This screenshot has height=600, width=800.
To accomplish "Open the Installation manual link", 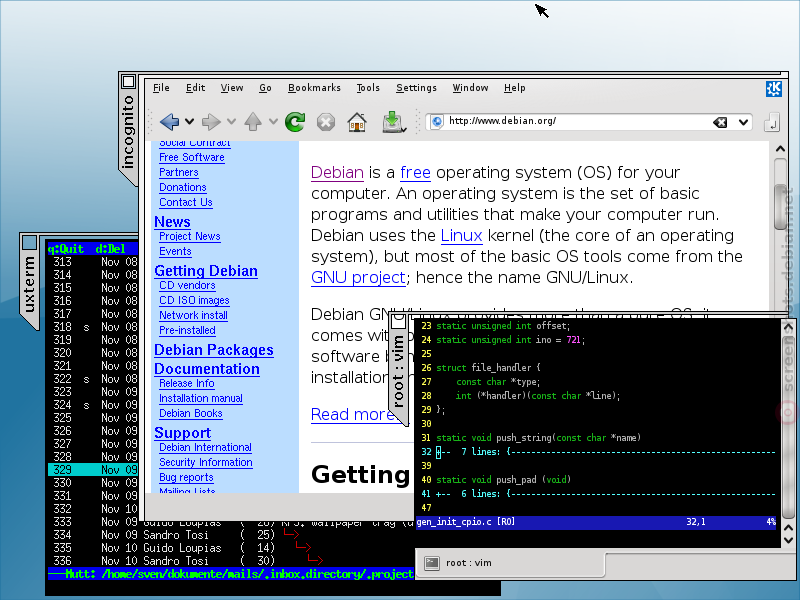I will (x=201, y=398).
